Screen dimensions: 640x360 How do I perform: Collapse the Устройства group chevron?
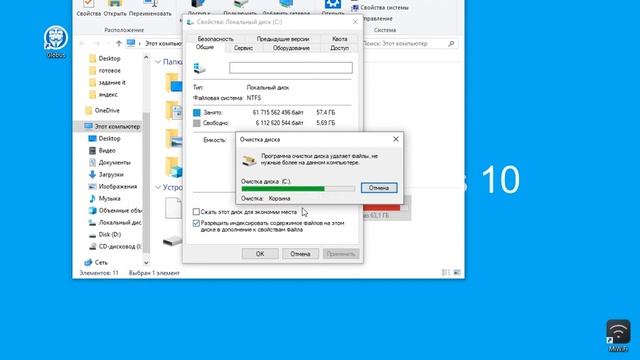point(158,187)
